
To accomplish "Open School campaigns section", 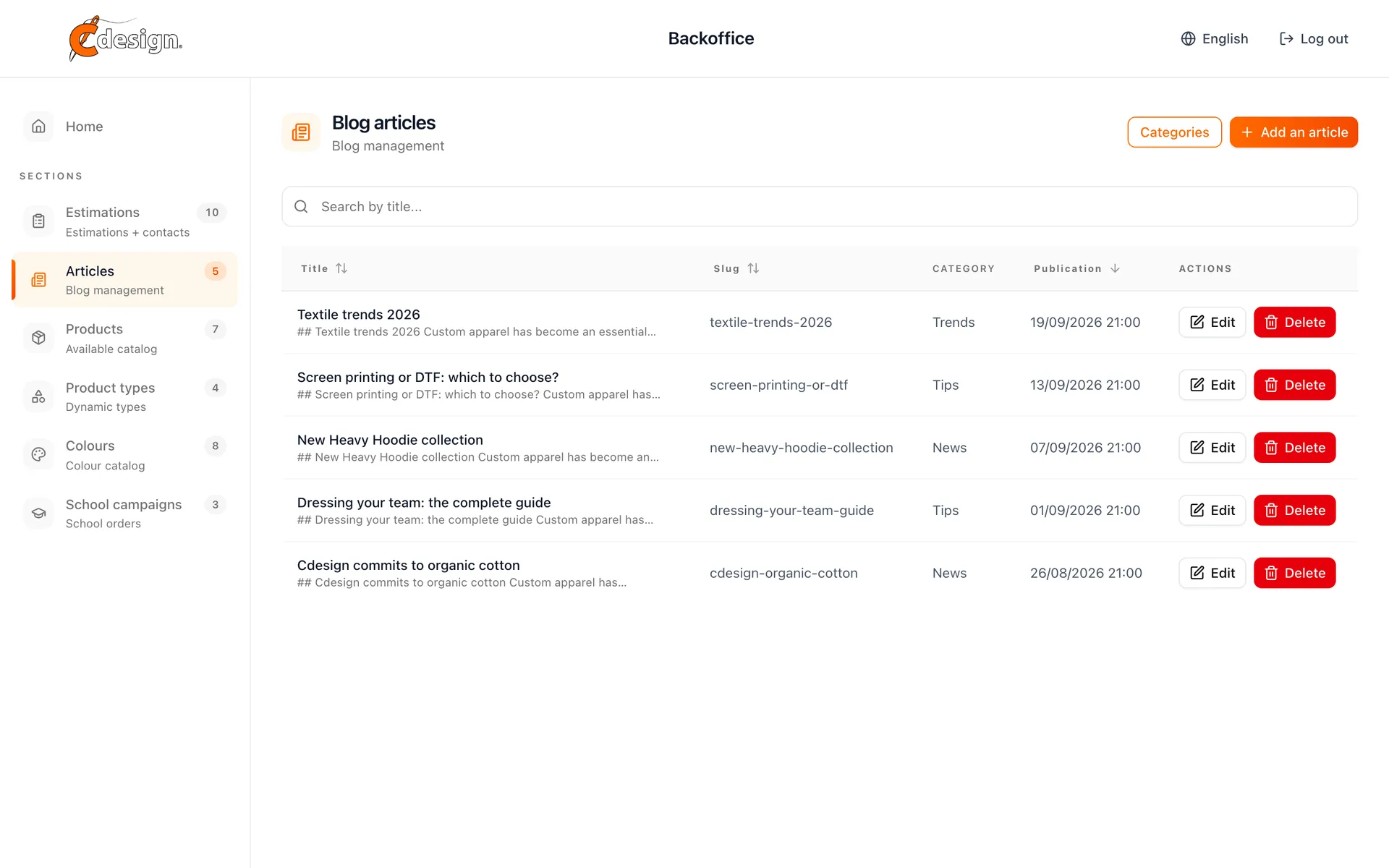I will (x=124, y=514).
